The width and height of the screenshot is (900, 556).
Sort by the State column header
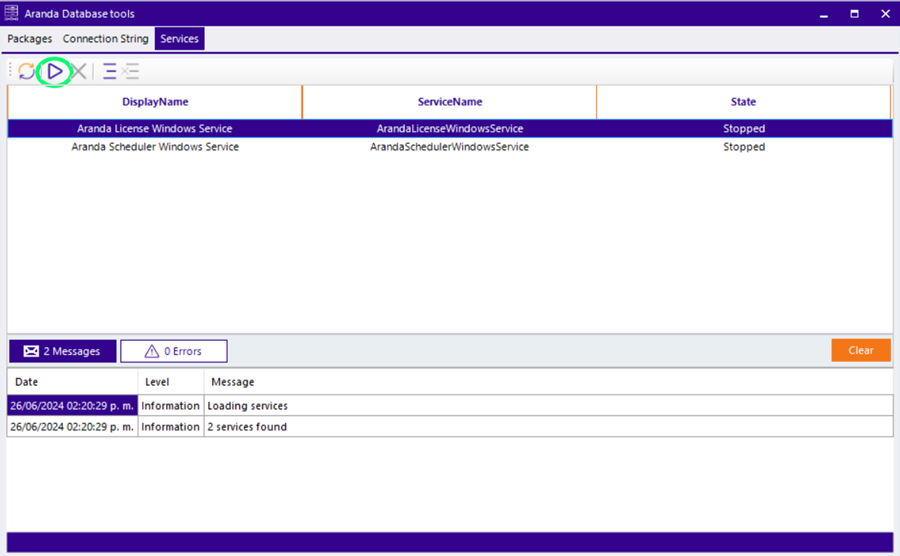(x=743, y=102)
